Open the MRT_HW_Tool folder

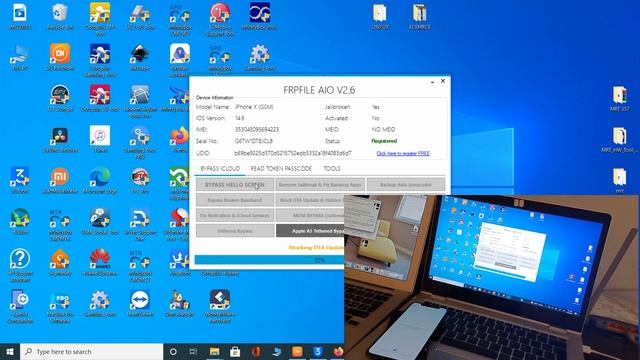[x=620, y=140]
